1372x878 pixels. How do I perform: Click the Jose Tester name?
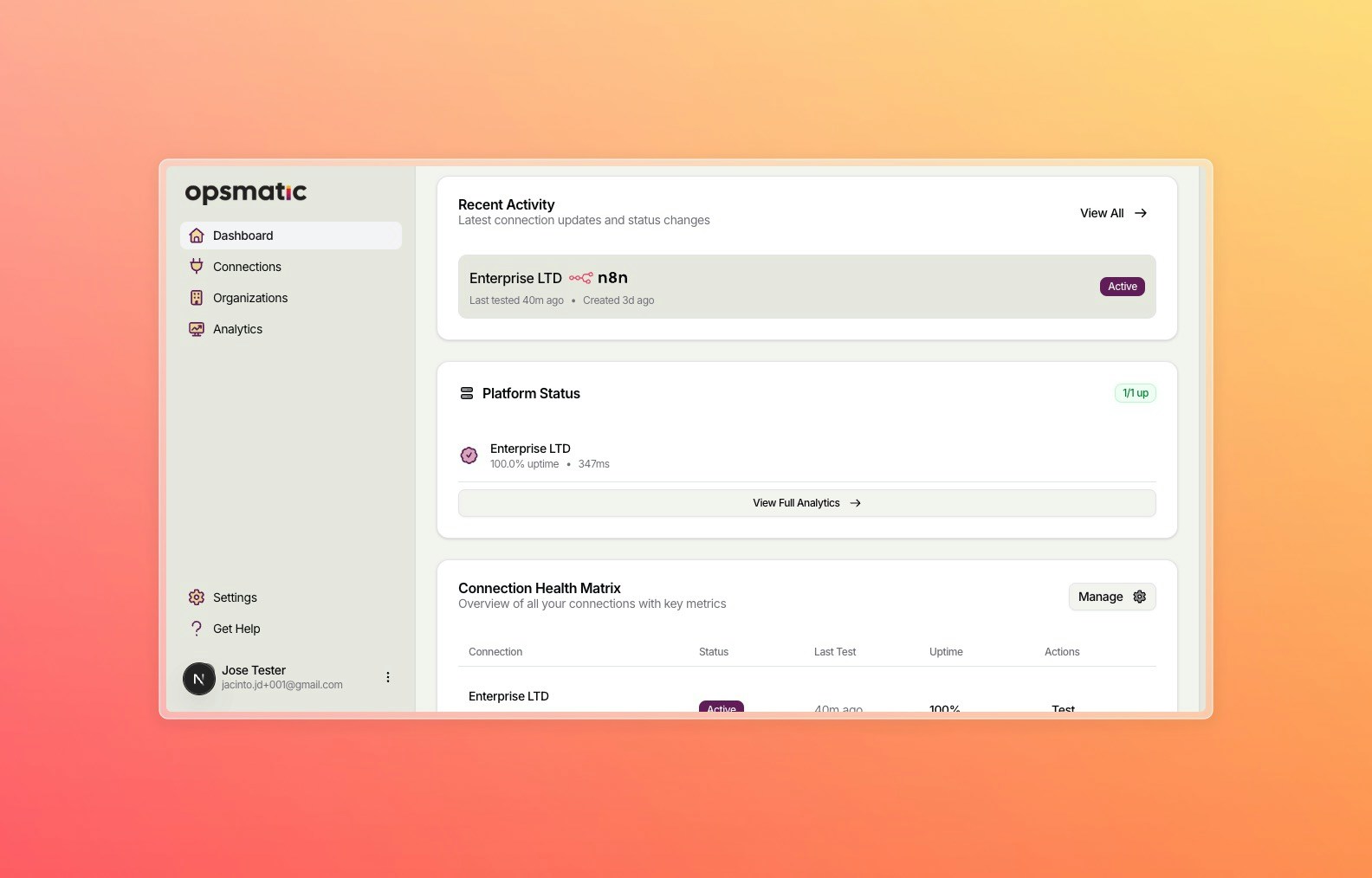(x=254, y=670)
